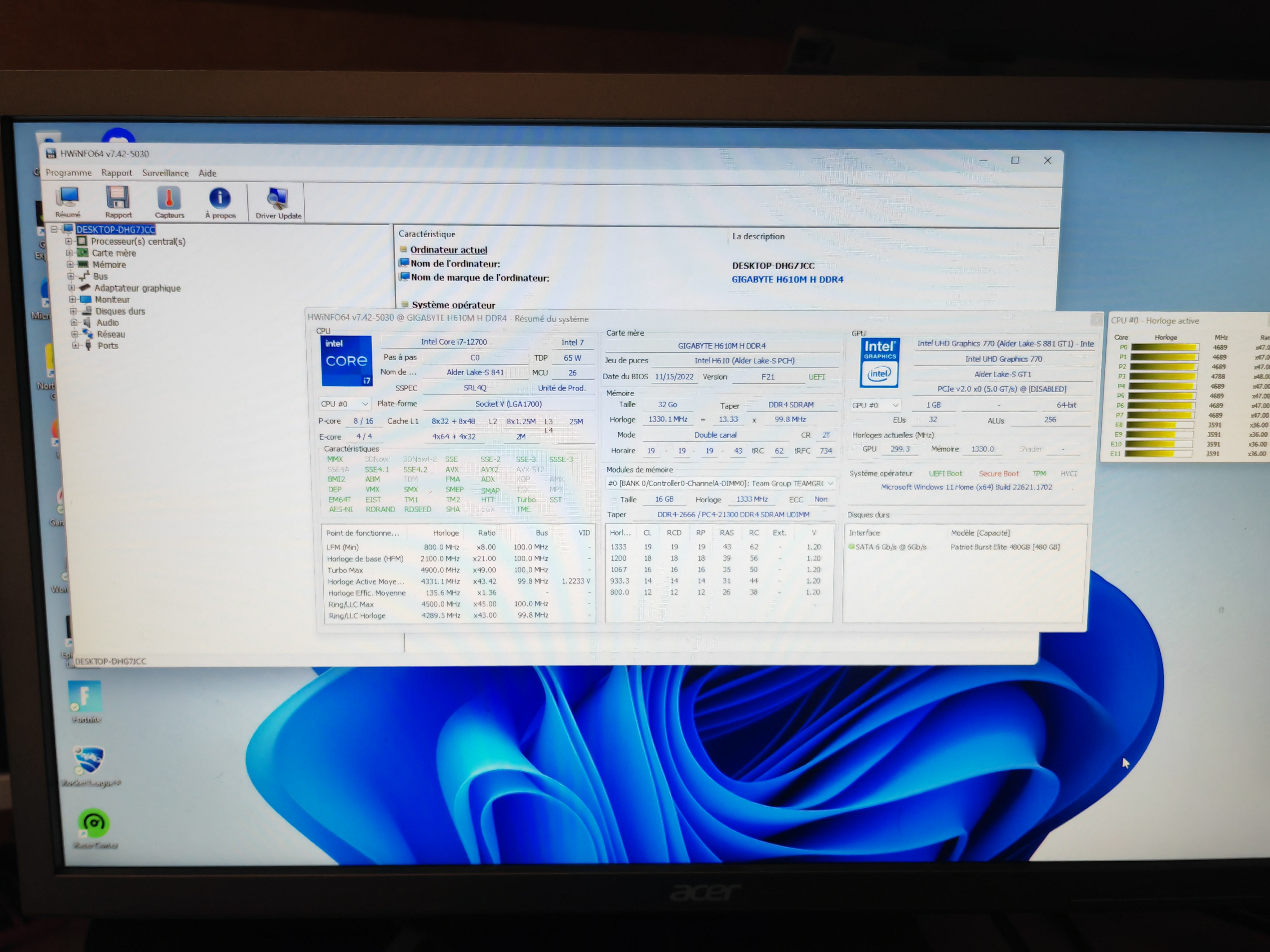This screenshot has height=952, width=1270.
Task: Open the Surveillance menu
Action: 165,173
